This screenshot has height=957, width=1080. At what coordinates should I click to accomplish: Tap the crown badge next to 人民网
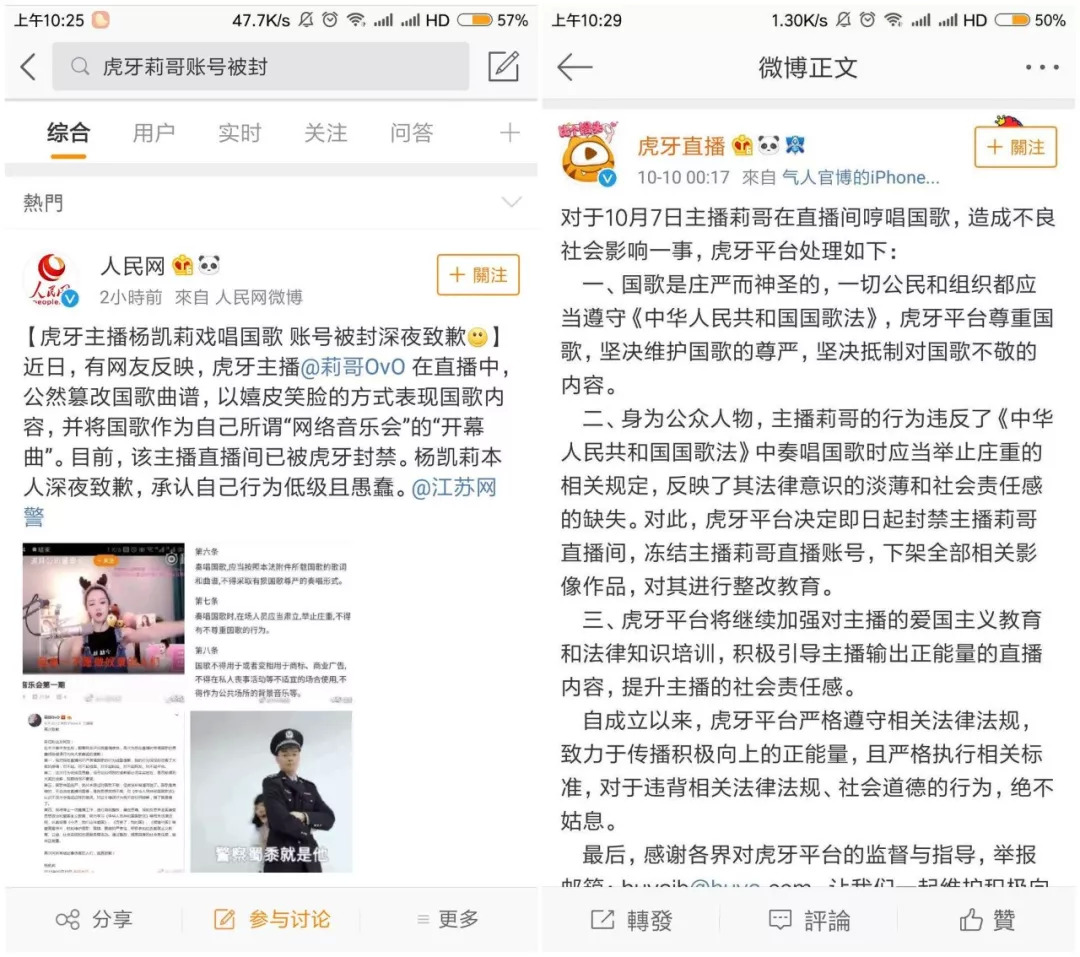[182, 265]
